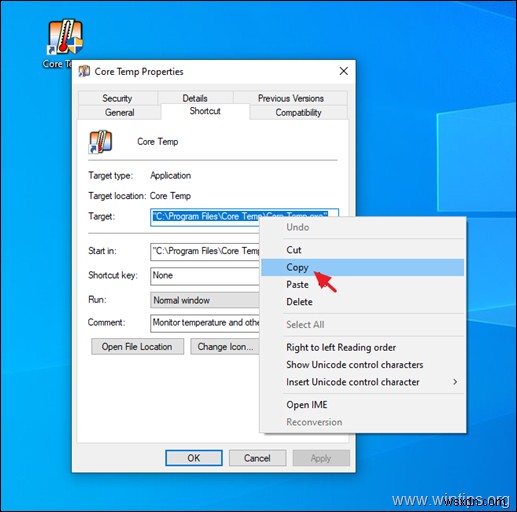
Task: Click the Change Icon button
Action: [225, 347]
